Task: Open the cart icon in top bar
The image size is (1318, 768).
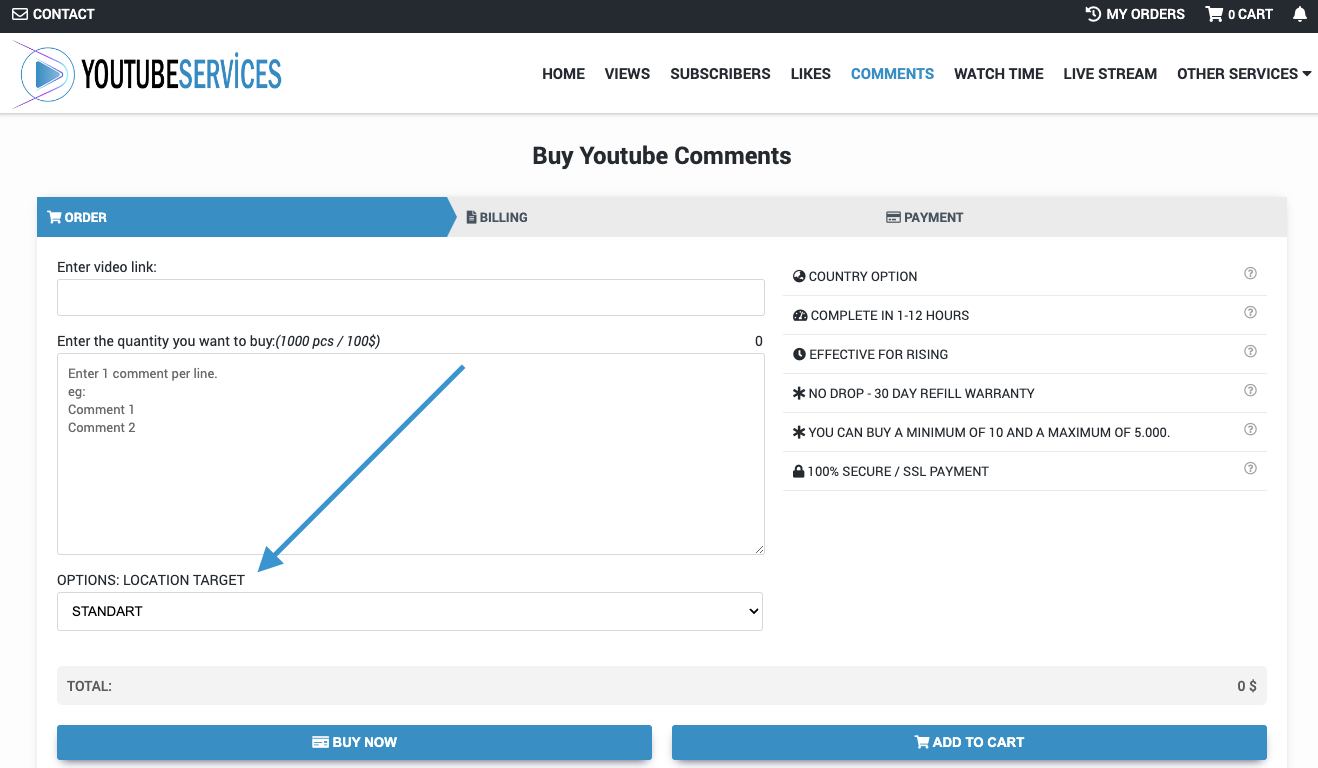Action: (x=1214, y=14)
